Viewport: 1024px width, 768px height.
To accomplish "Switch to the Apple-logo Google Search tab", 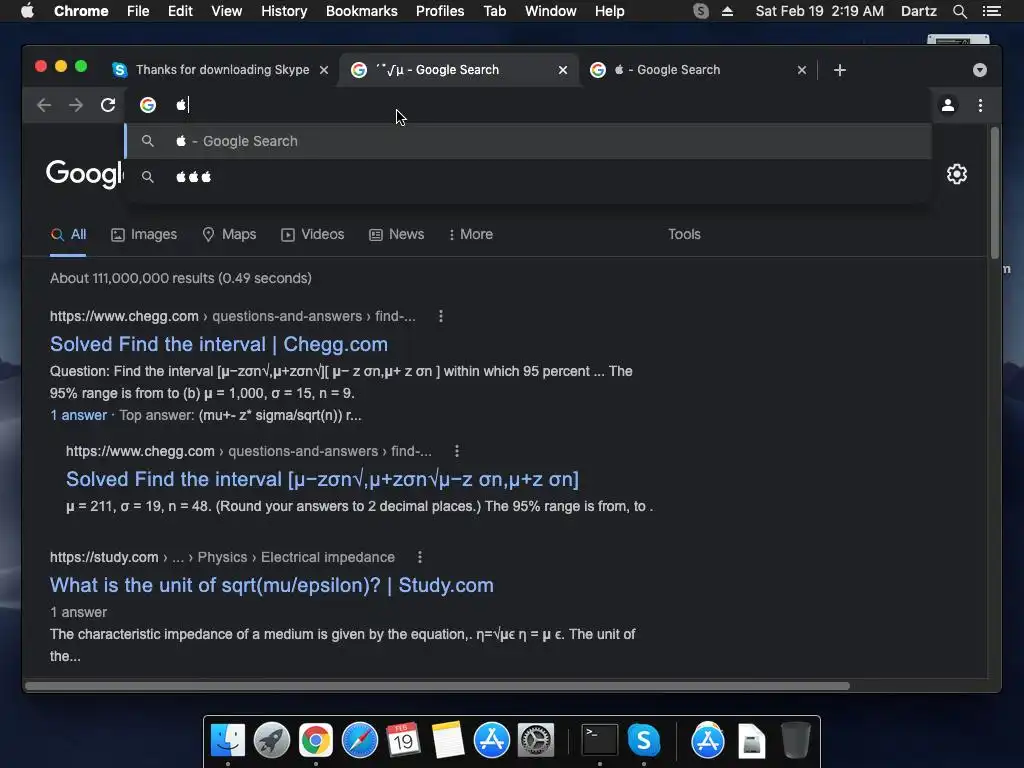I will click(692, 70).
